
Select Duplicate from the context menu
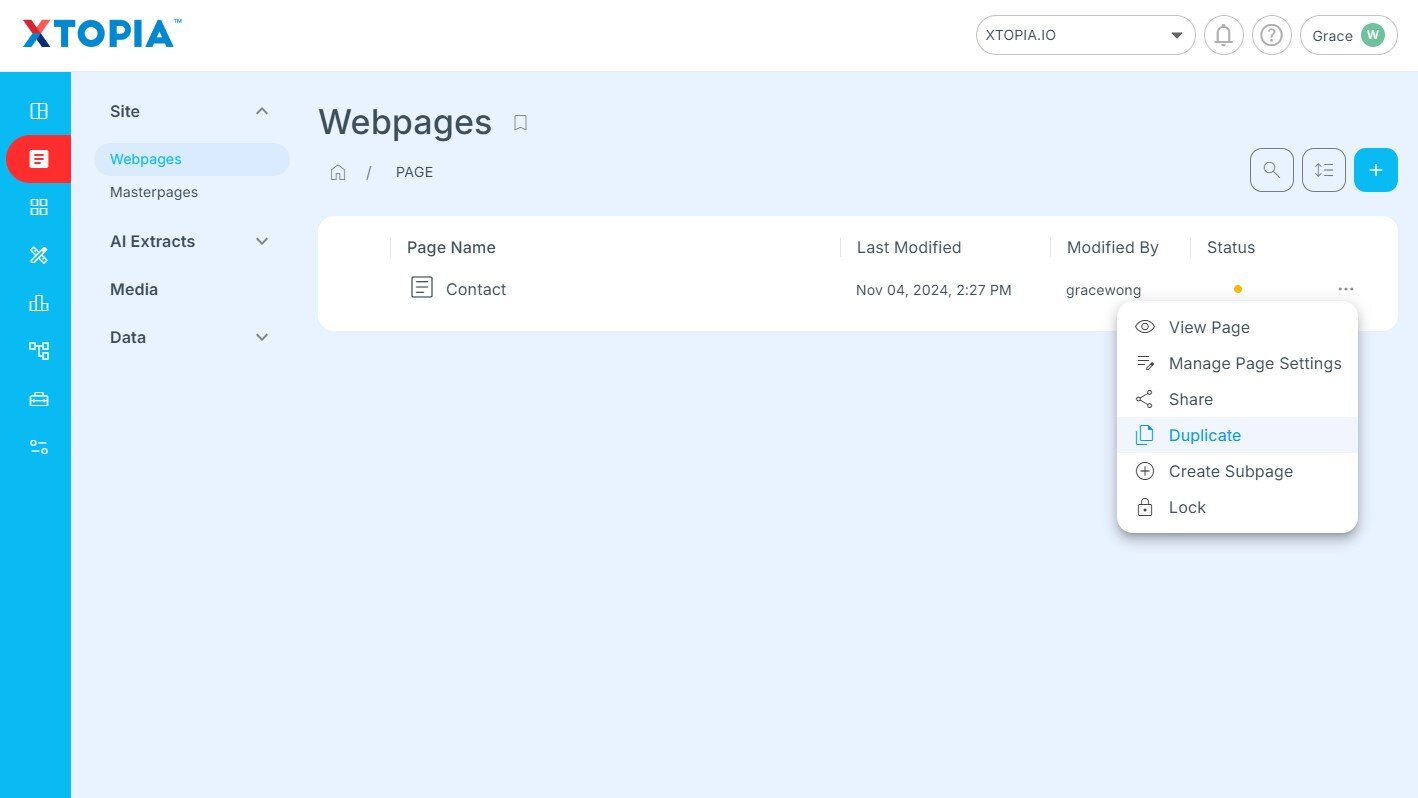coord(1204,435)
